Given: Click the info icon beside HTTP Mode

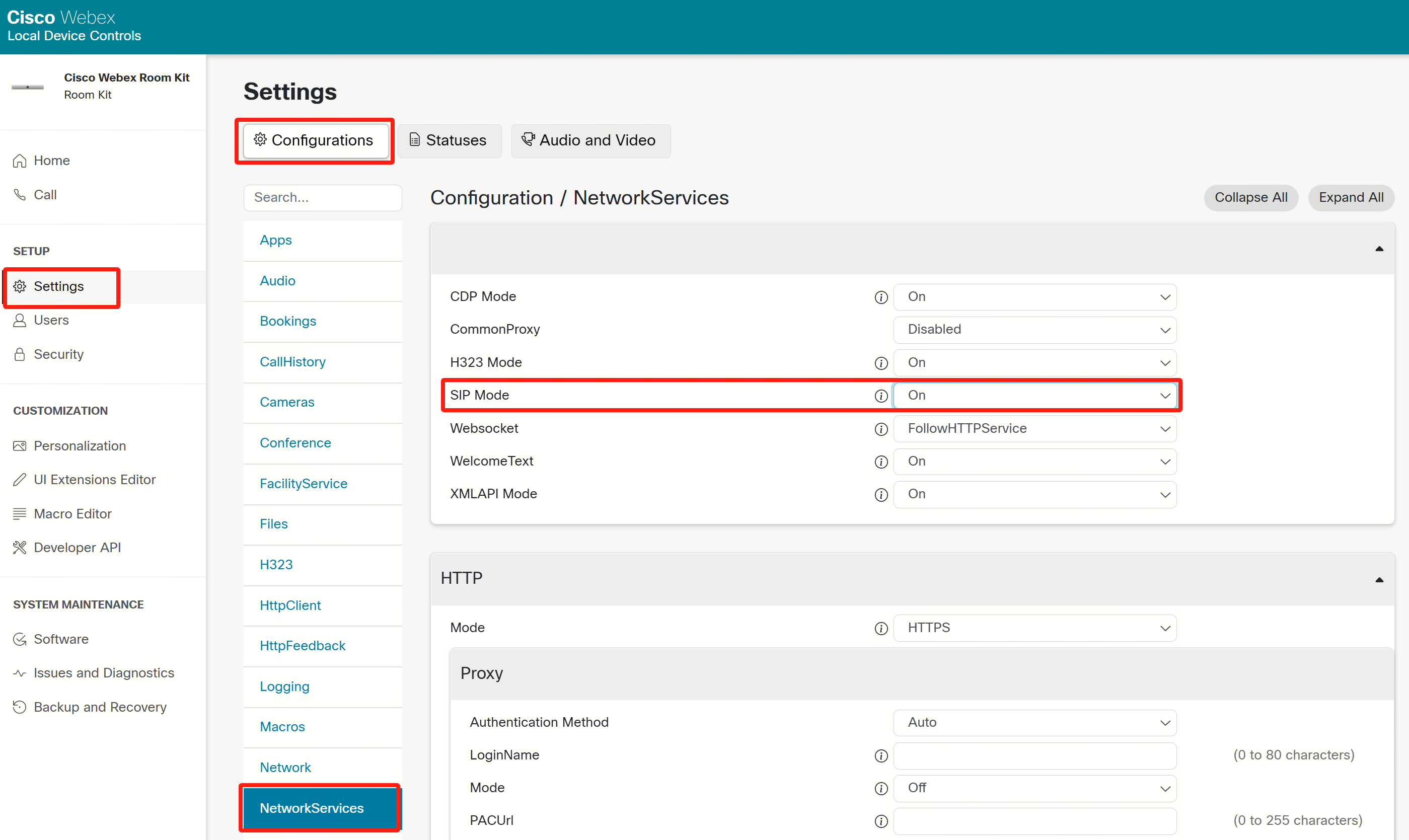Looking at the screenshot, I should pyautogui.click(x=881, y=628).
